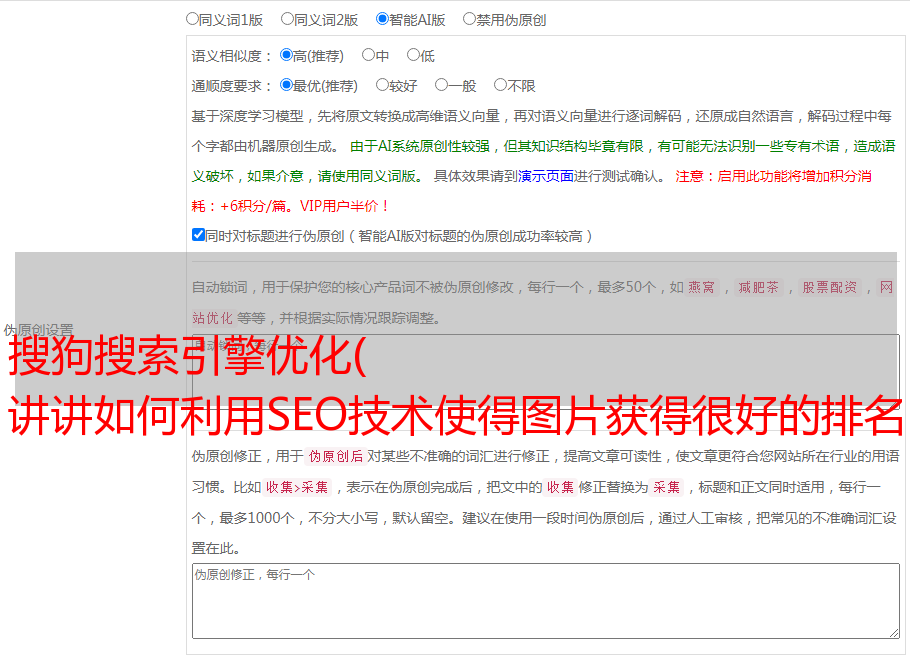Click the 伪原创设置 label

38,330
